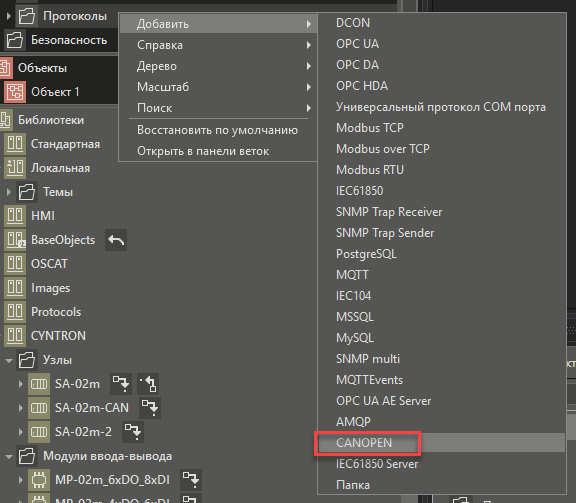576x503 pixels.
Task: Click the return arrow next to BaseObjects
Action: [x=116, y=240]
